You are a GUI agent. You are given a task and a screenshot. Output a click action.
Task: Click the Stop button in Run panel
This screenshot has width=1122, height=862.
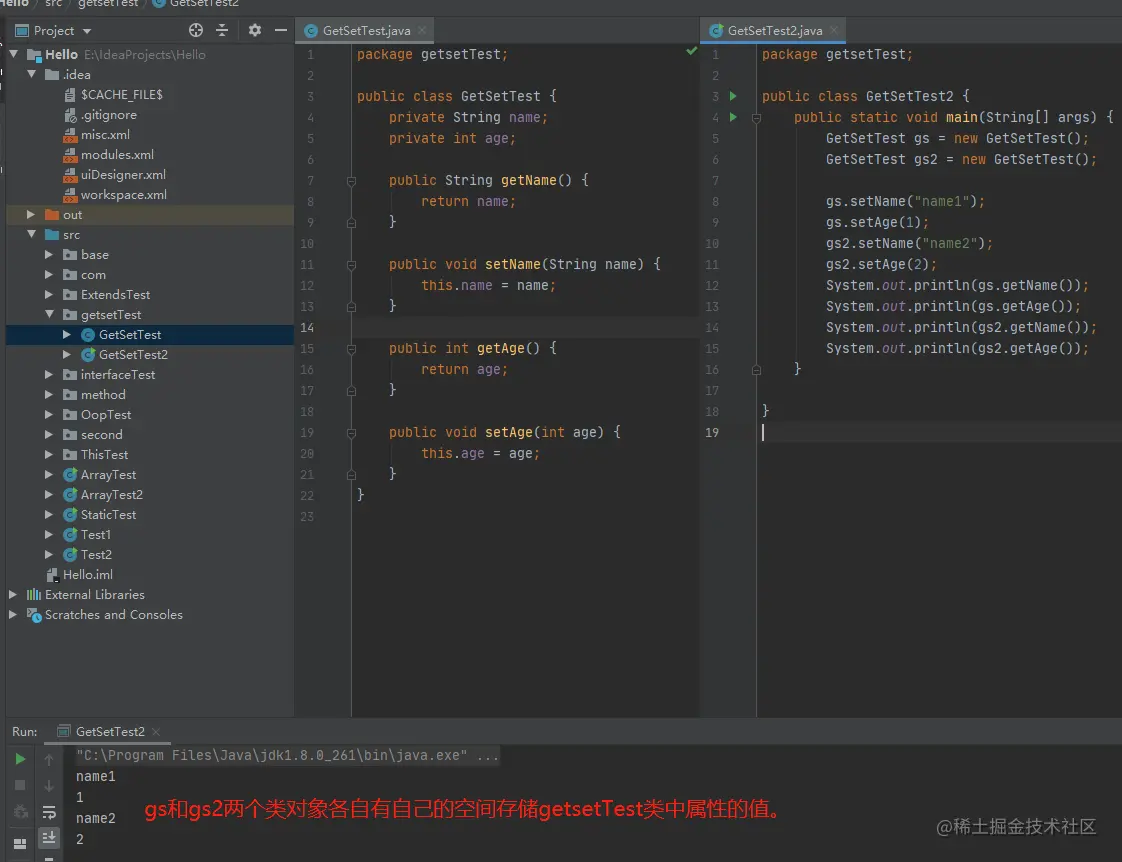[20, 785]
